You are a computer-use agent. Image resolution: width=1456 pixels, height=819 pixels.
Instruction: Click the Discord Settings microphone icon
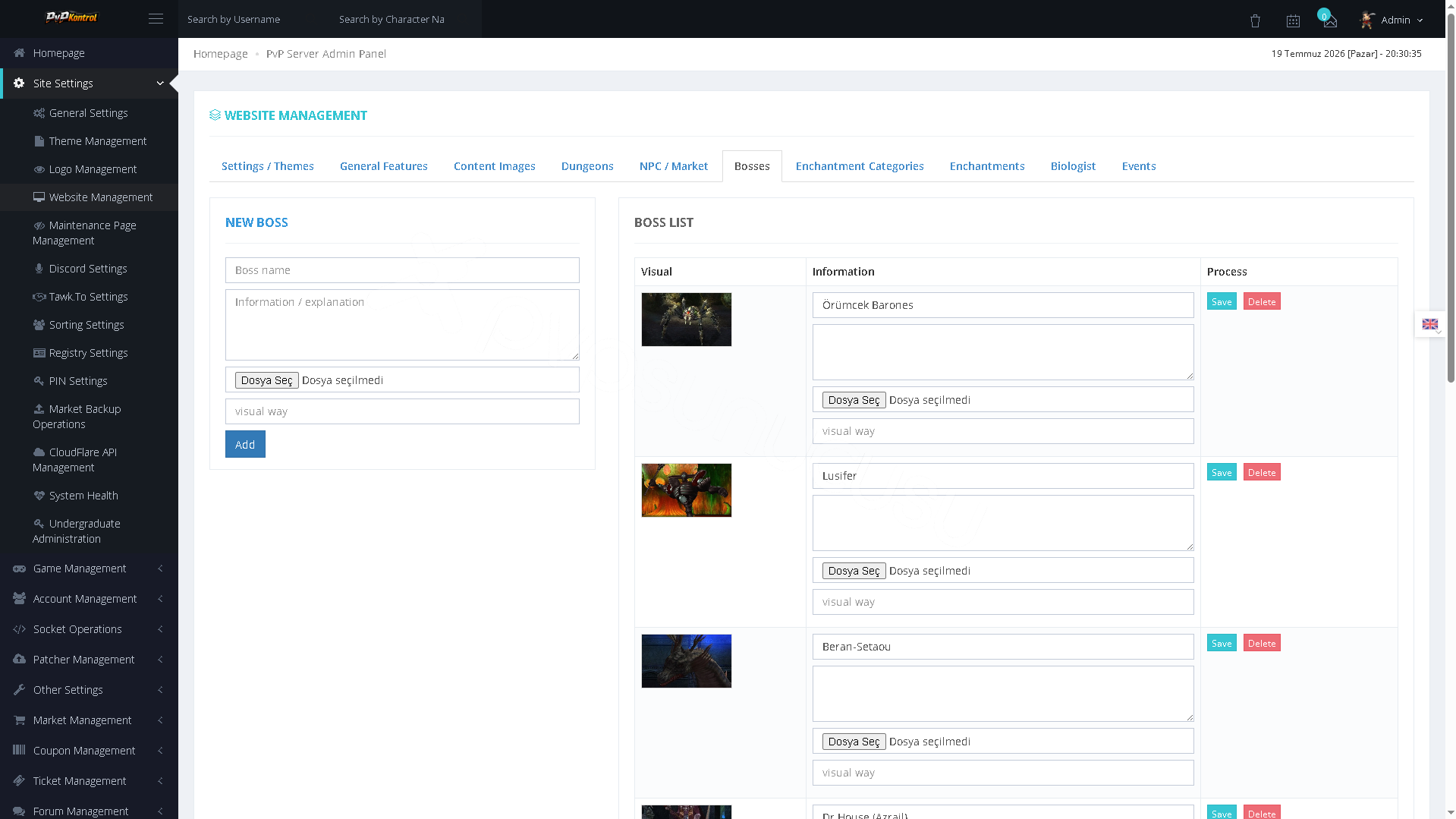pos(39,269)
